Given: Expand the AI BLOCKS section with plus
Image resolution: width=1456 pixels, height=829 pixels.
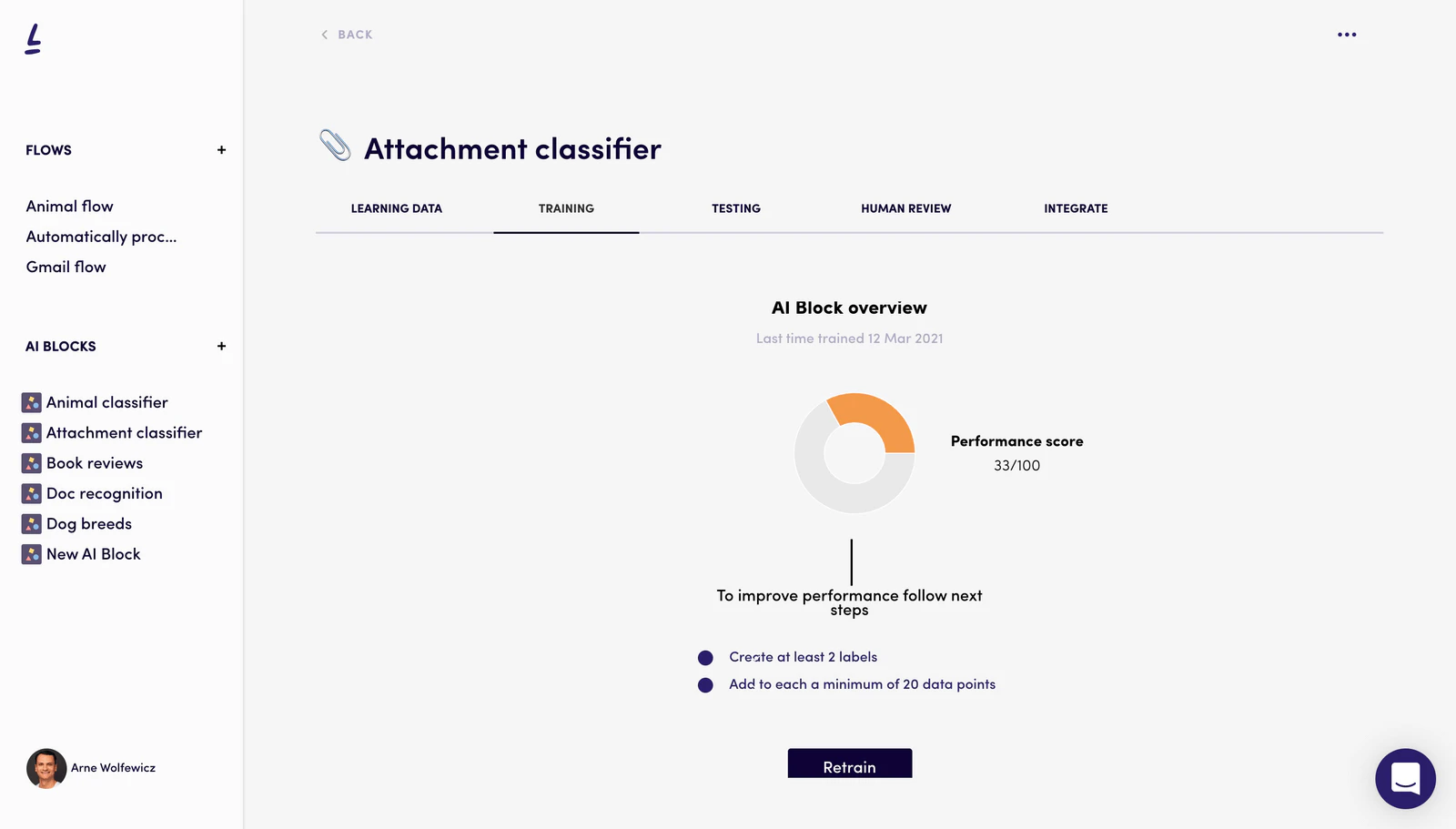Looking at the screenshot, I should 221,346.
